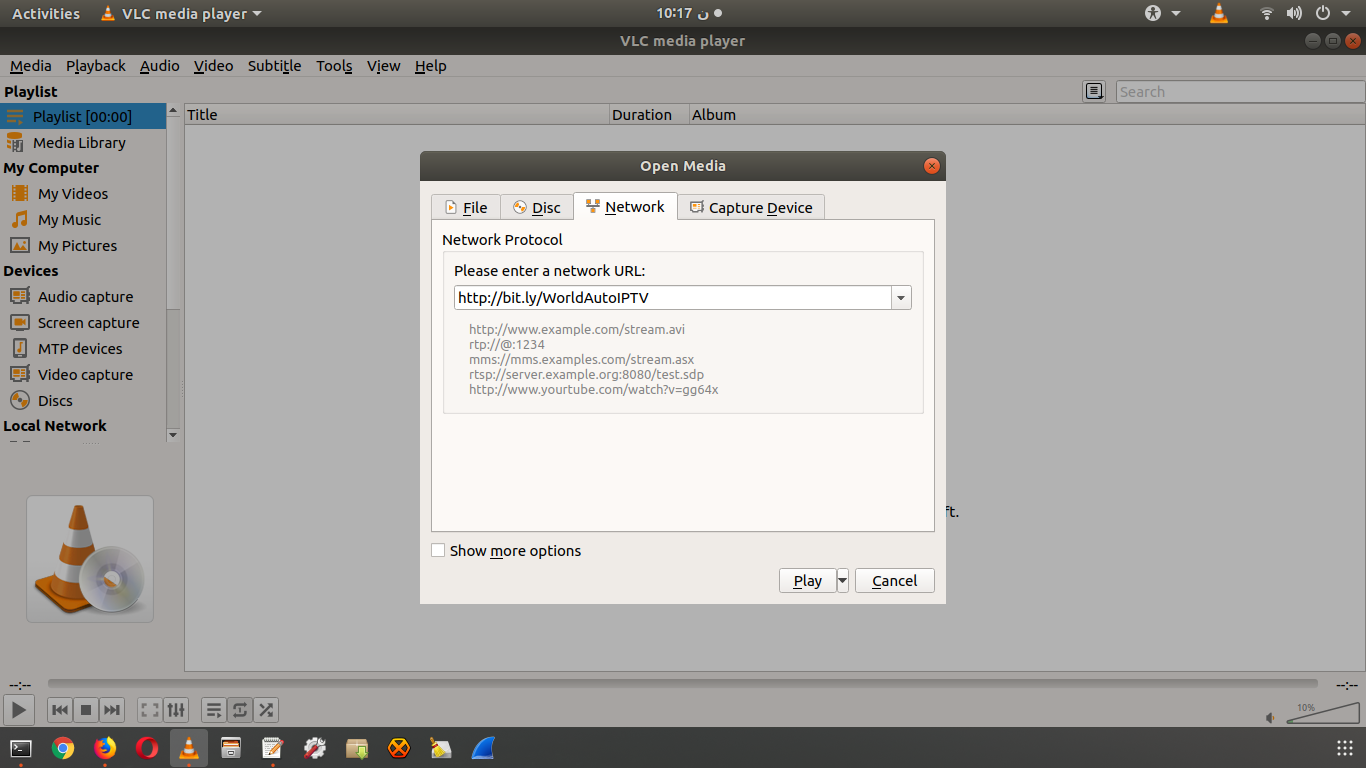The image size is (1366, 768).
Task: Mute audio via the speaker icon near volume
Action: coord(1270,718)
